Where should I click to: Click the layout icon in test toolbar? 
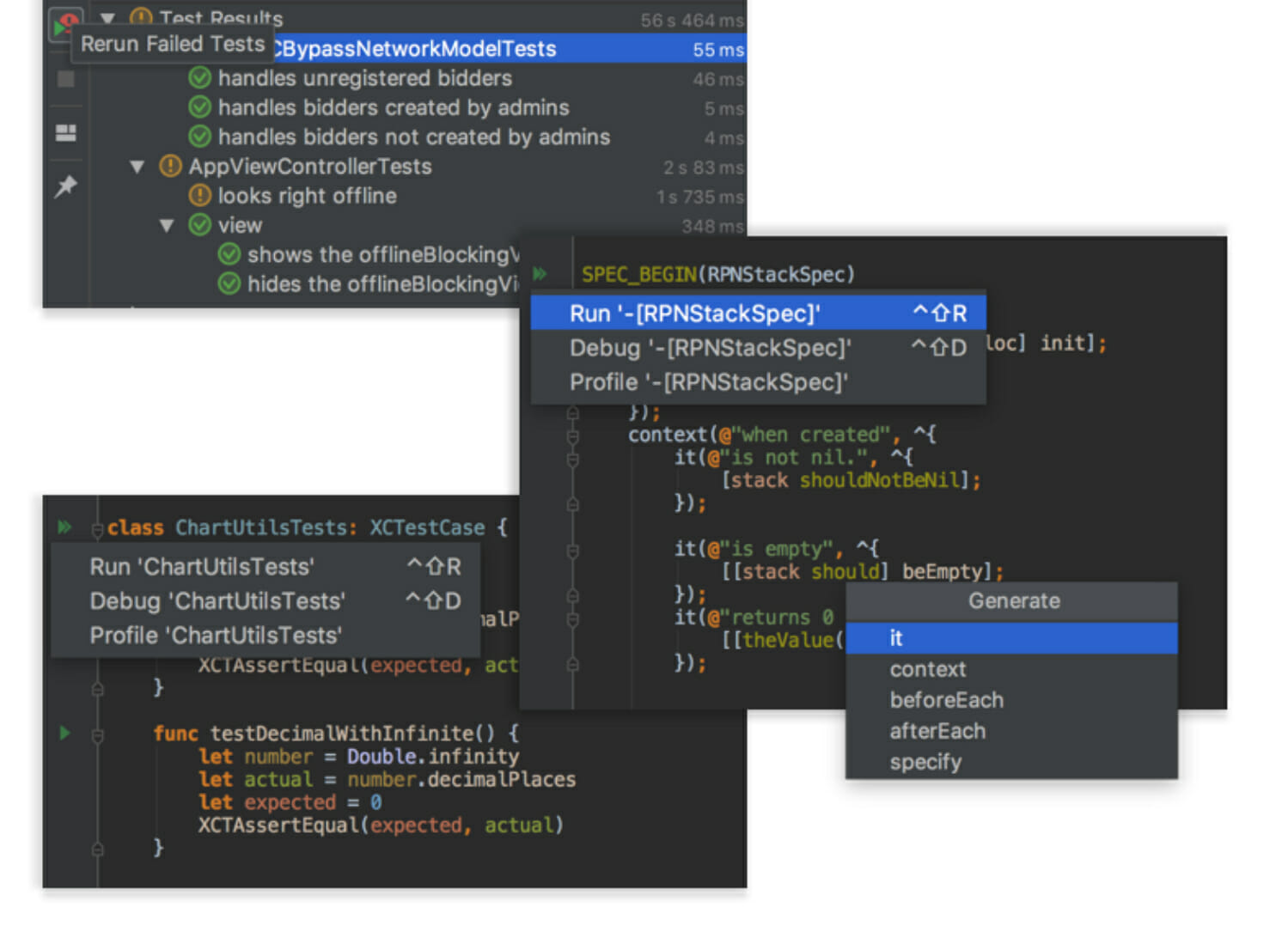coord(65,132)
